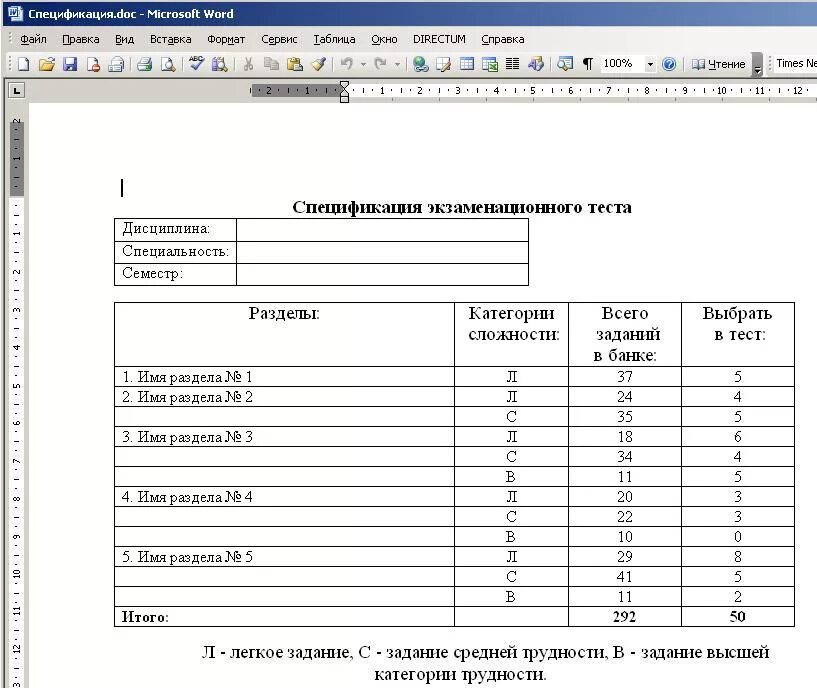The height and width of the screenshot is (688, 817).
Task: Cut the selection with the scissors icon
Action: coord(248,64)
